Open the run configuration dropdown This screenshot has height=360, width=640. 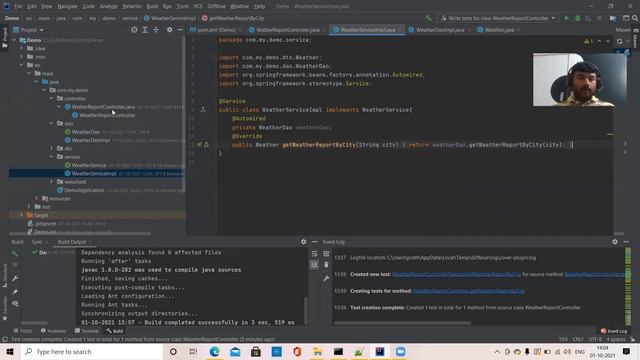498,18
